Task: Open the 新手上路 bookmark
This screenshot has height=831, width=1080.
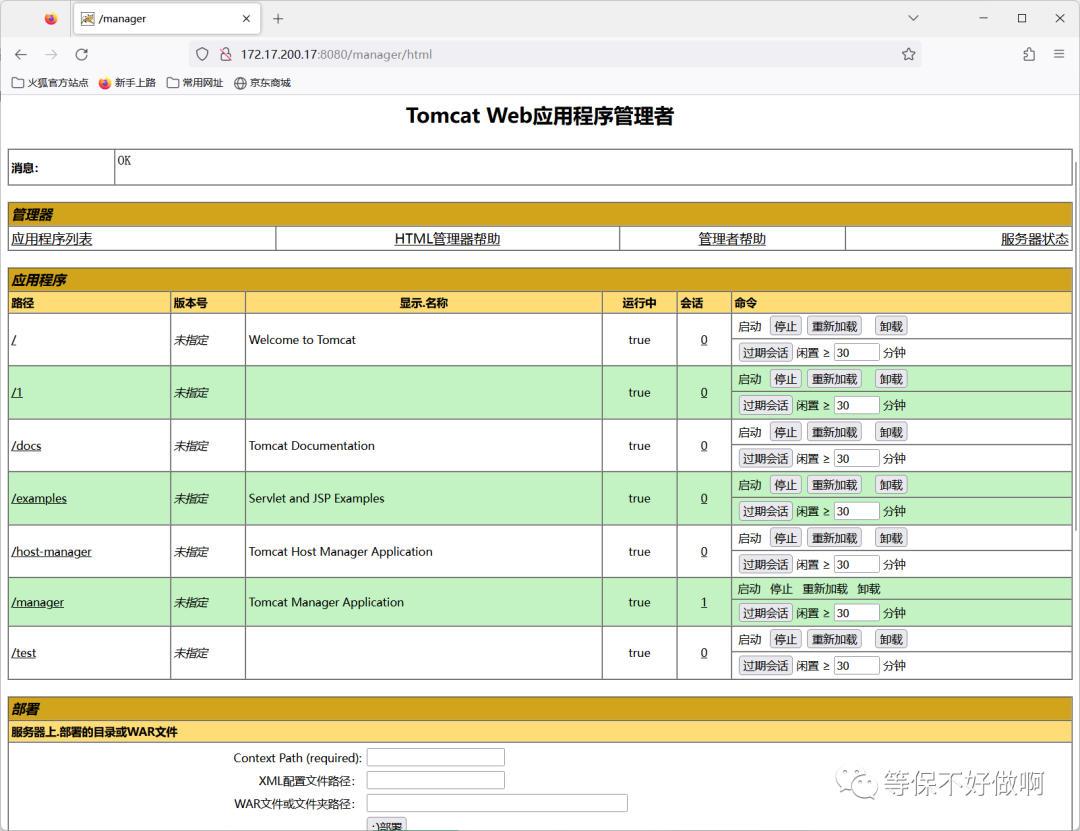Action: (127, 83)
